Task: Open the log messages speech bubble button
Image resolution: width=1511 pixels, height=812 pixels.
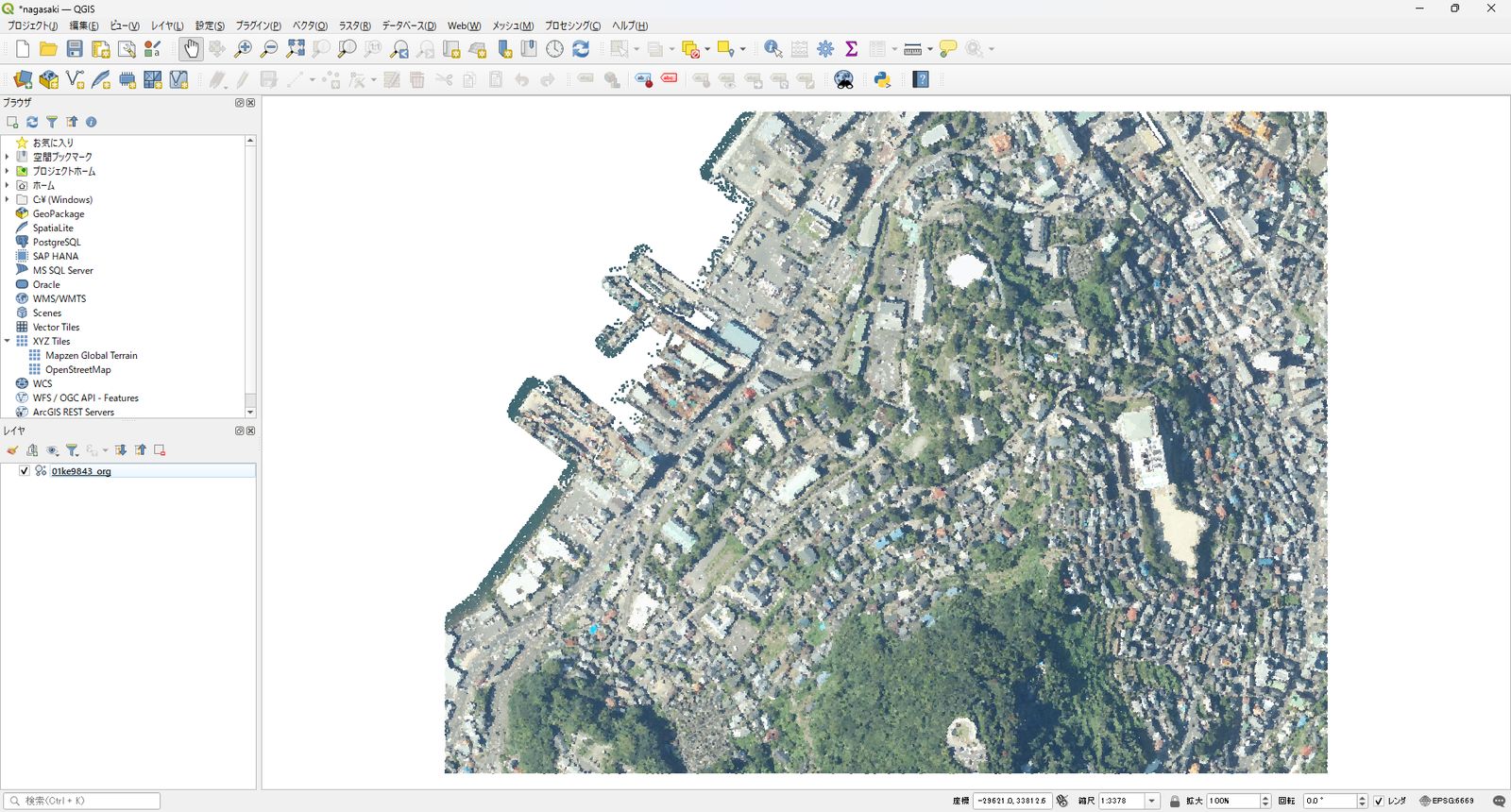Action: (x=1499, y=801)
